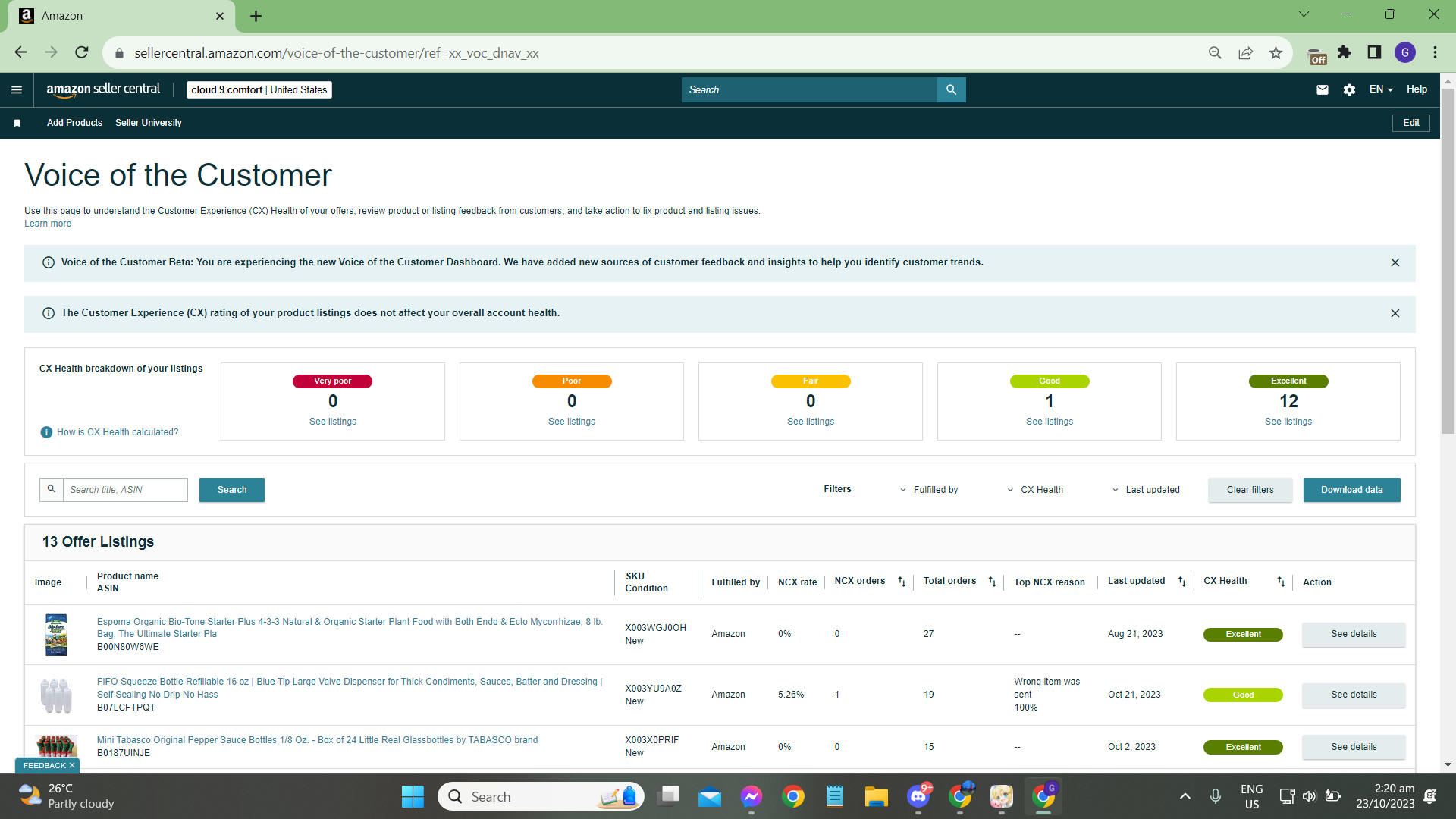See listings under Excellent

1288,422
